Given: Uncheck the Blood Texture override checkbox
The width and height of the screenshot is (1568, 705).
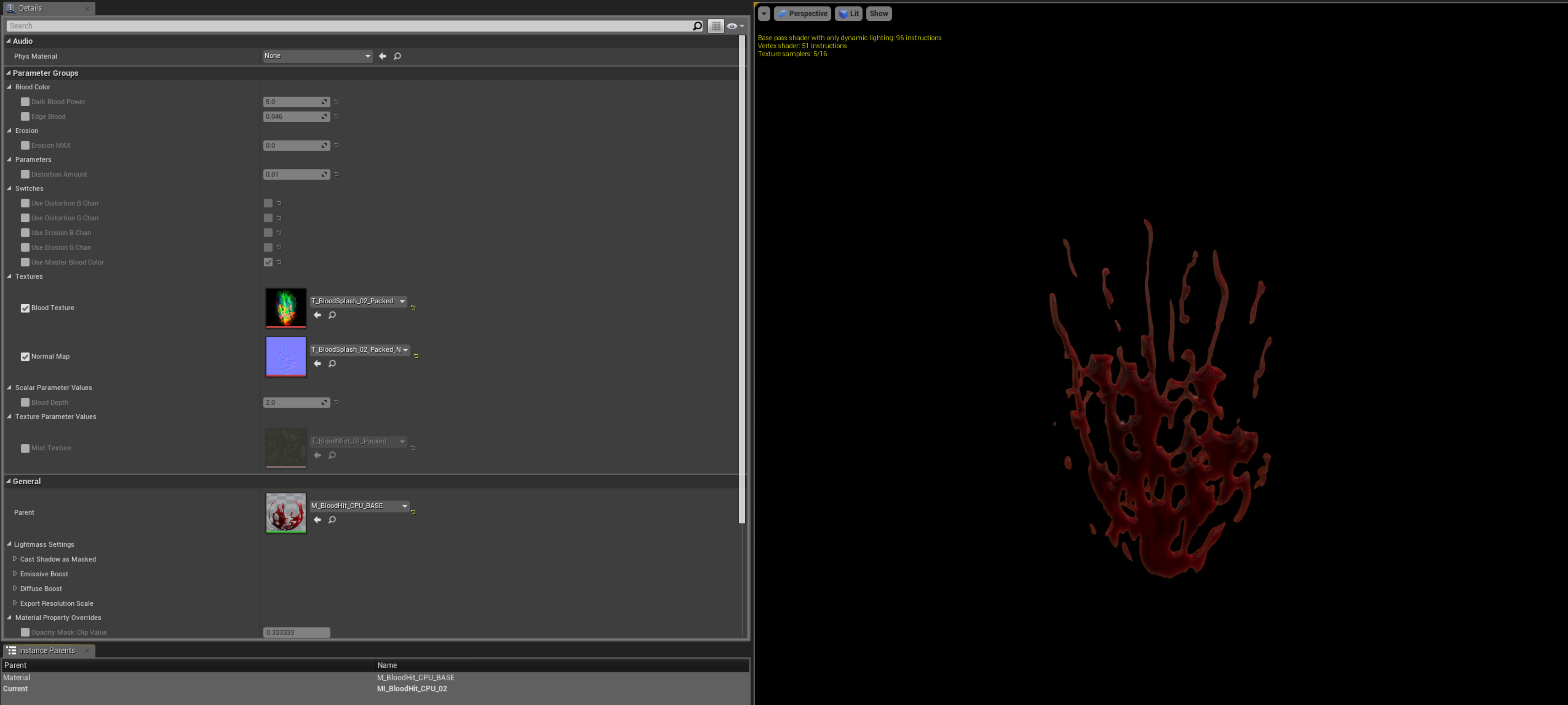Looking at the screenshot, I should tap(25, 308).
